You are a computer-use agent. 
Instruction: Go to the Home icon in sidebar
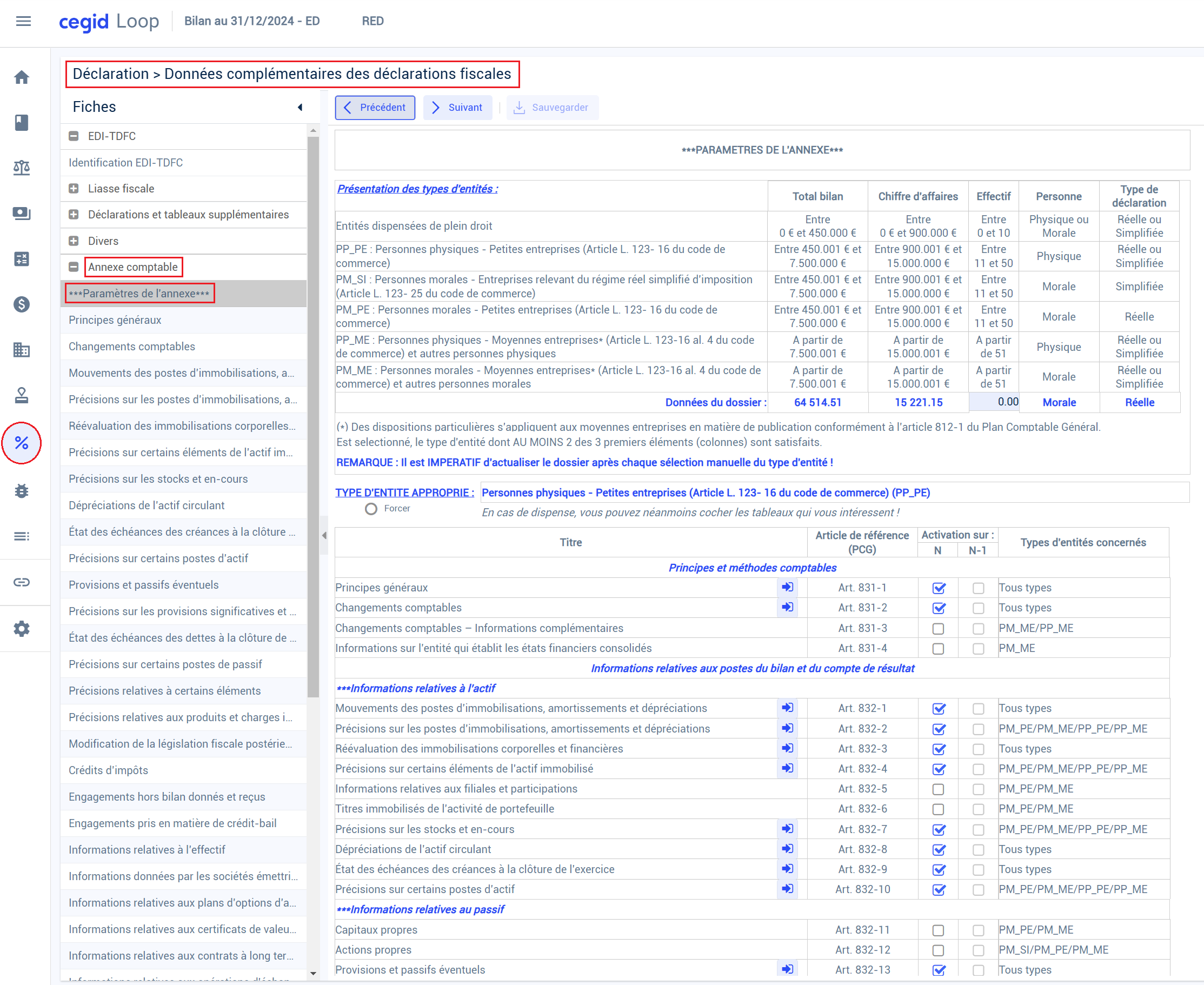coord(22,77)
